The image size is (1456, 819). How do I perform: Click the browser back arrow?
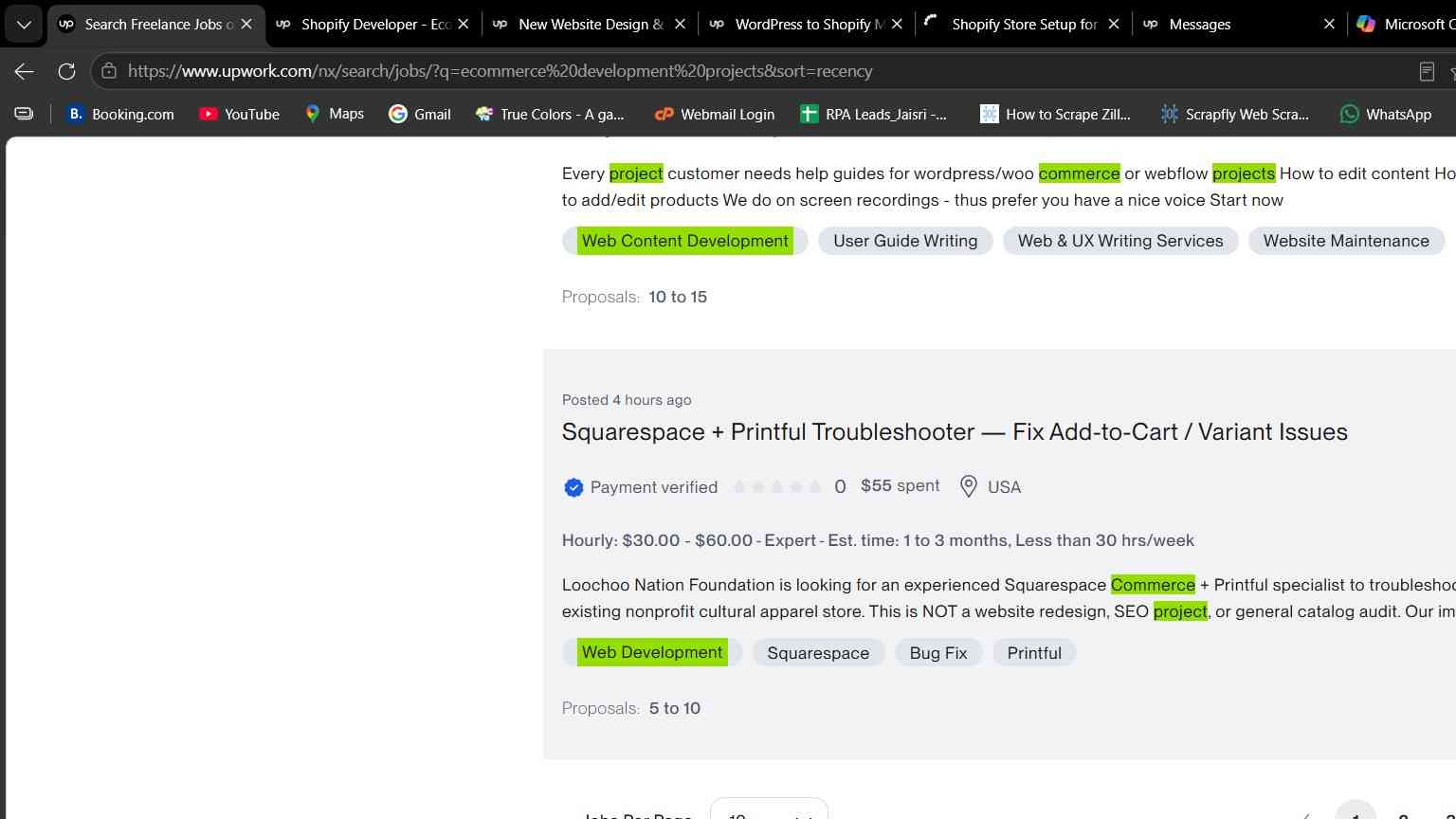(25, 71)
